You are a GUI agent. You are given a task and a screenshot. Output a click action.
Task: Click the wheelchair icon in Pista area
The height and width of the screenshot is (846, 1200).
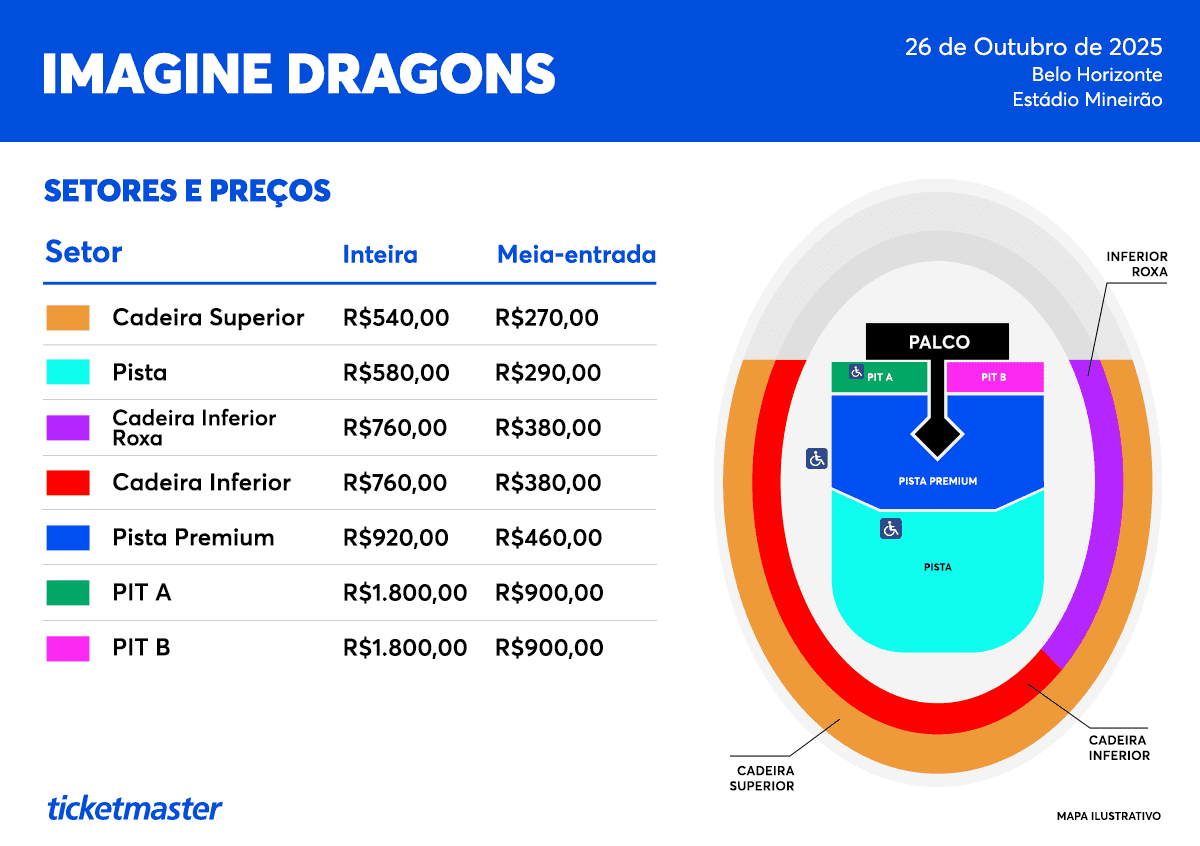891,528
